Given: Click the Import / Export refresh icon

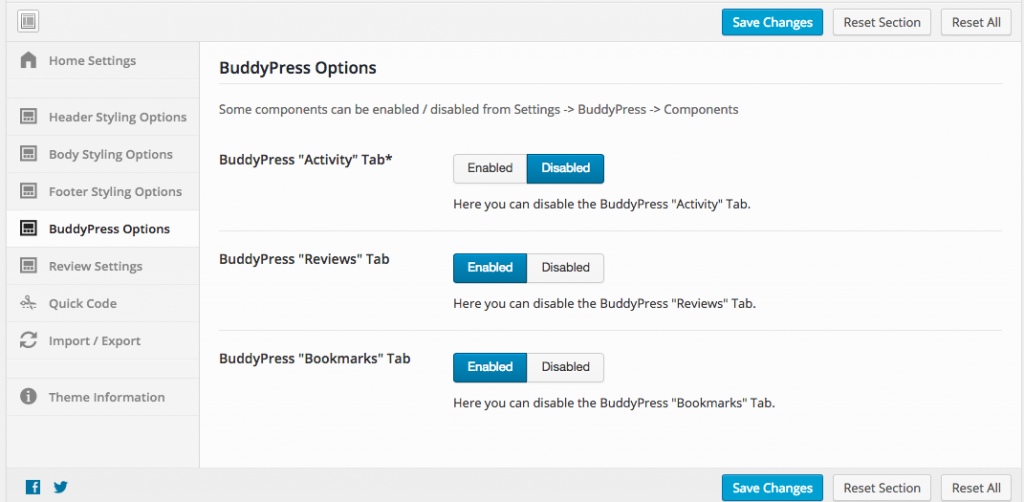Looking at the screenshot, I should tap(28, 340).
